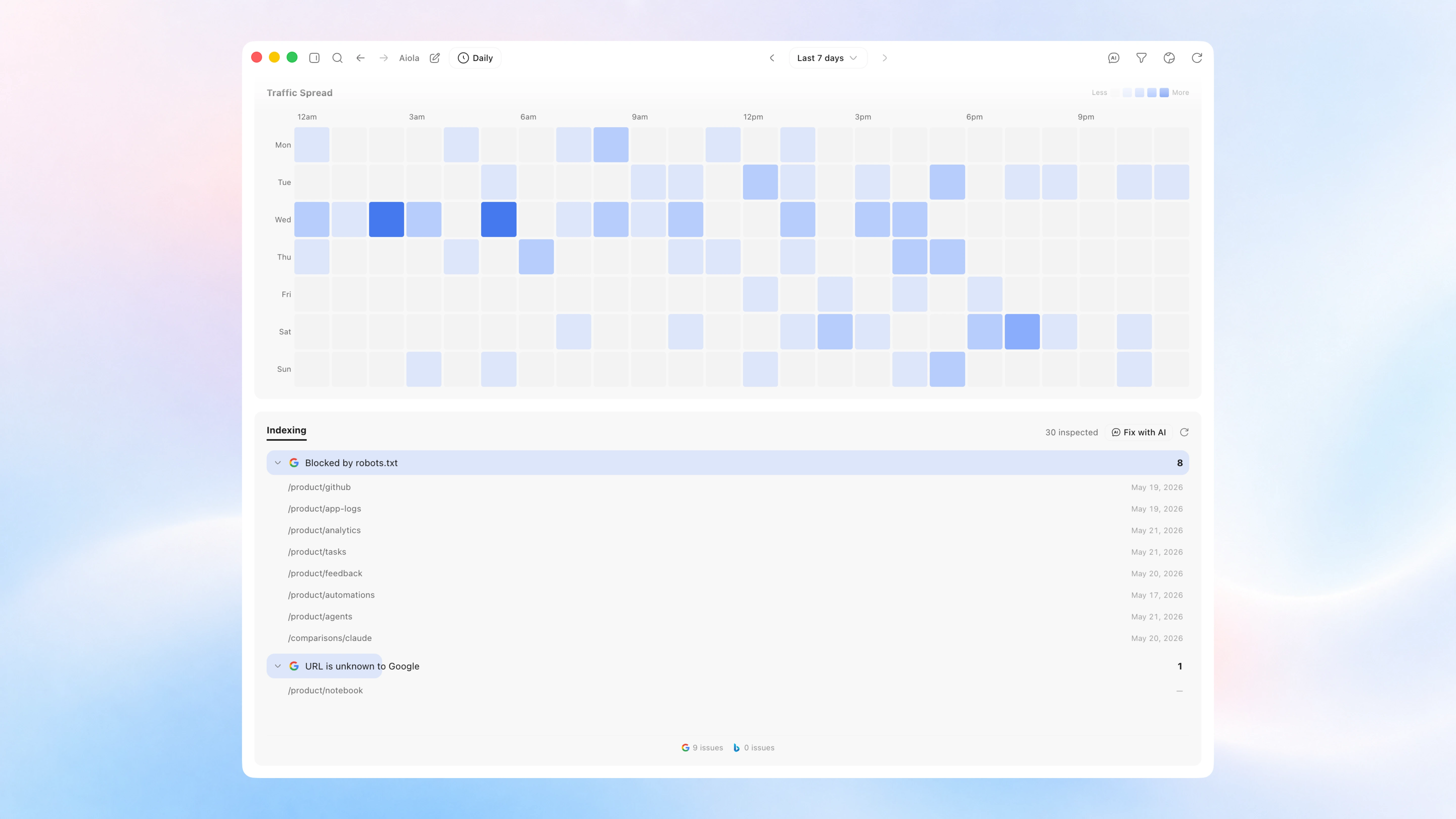The height and width of the screenshot is (819, 1456).
Task: Select Wednesday 2am dark heatmap cell
Action: coord(386,219)
